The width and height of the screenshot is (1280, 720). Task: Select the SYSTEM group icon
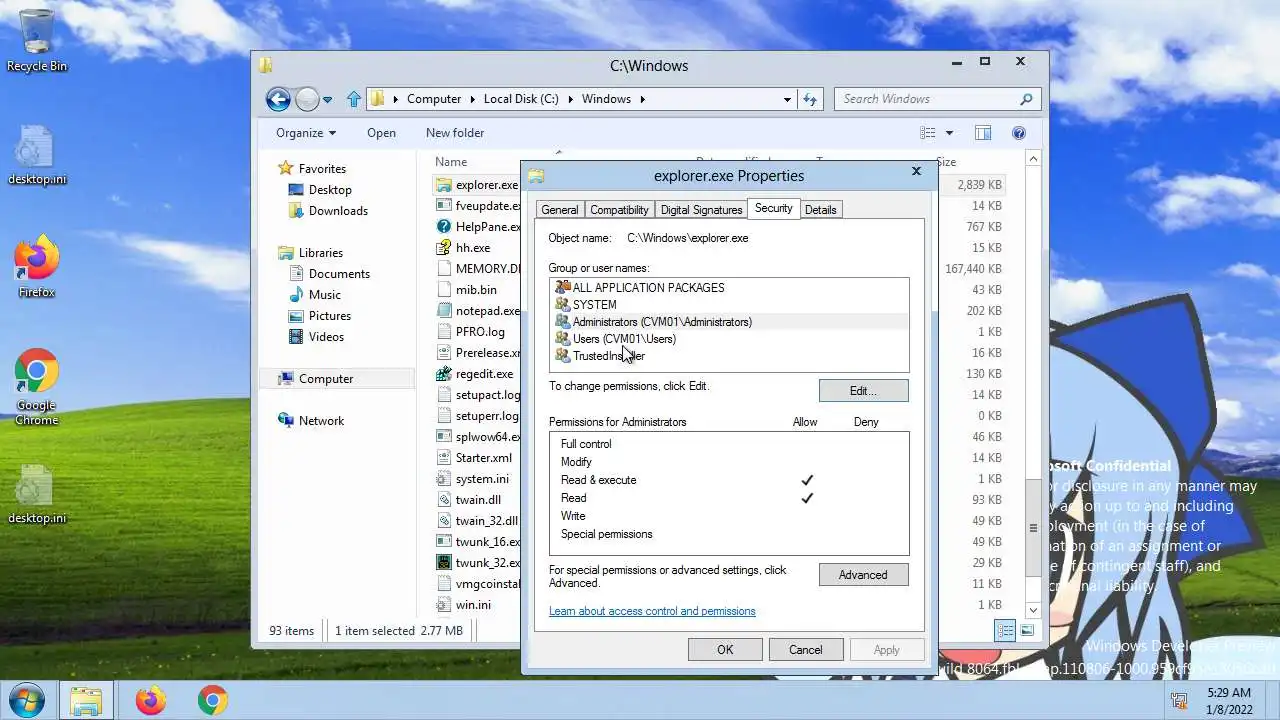[x=562, y=305]
